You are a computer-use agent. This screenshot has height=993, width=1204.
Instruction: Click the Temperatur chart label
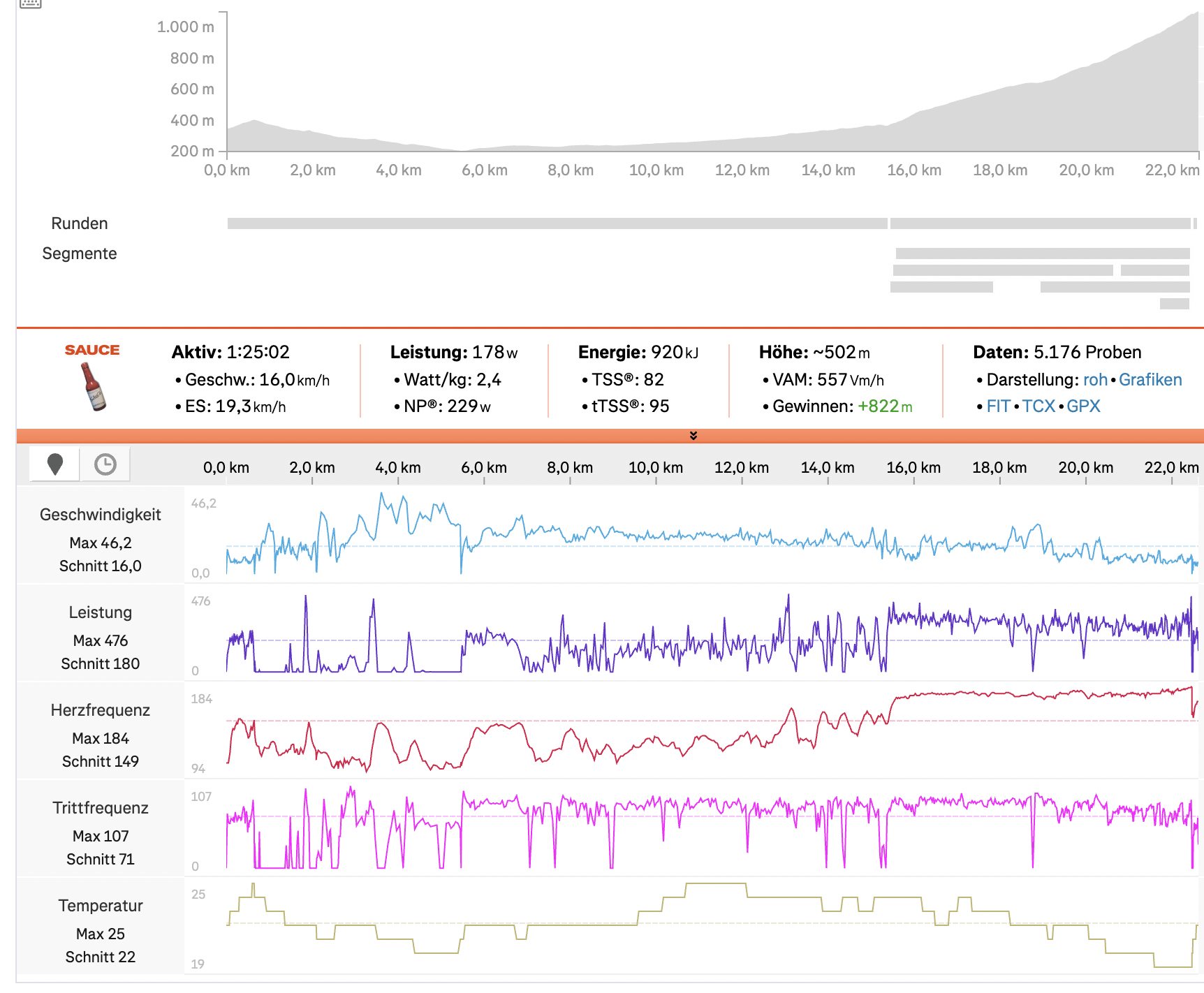[101, 906]
